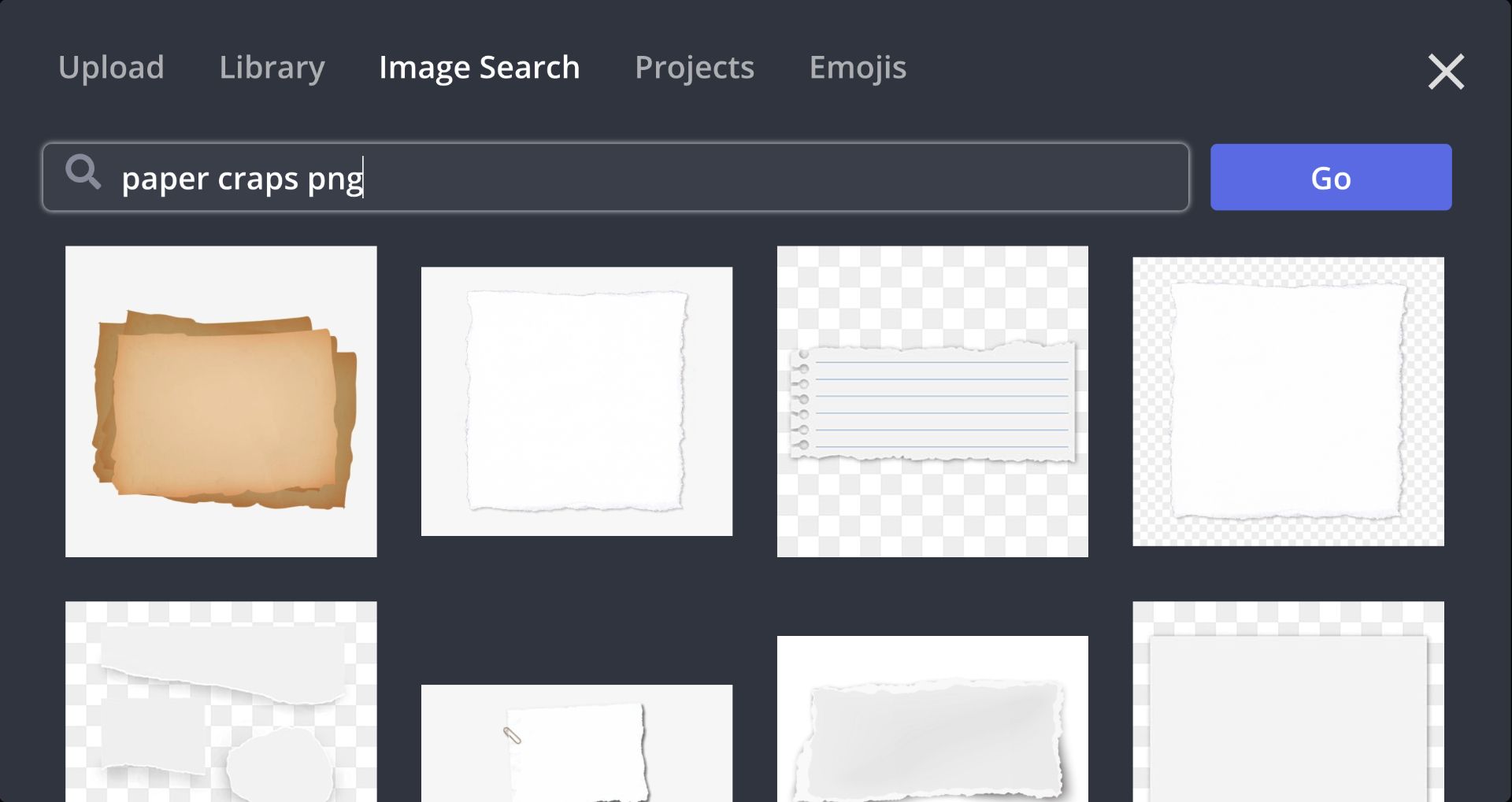Select the Image Search tab

tap(479, 68)
